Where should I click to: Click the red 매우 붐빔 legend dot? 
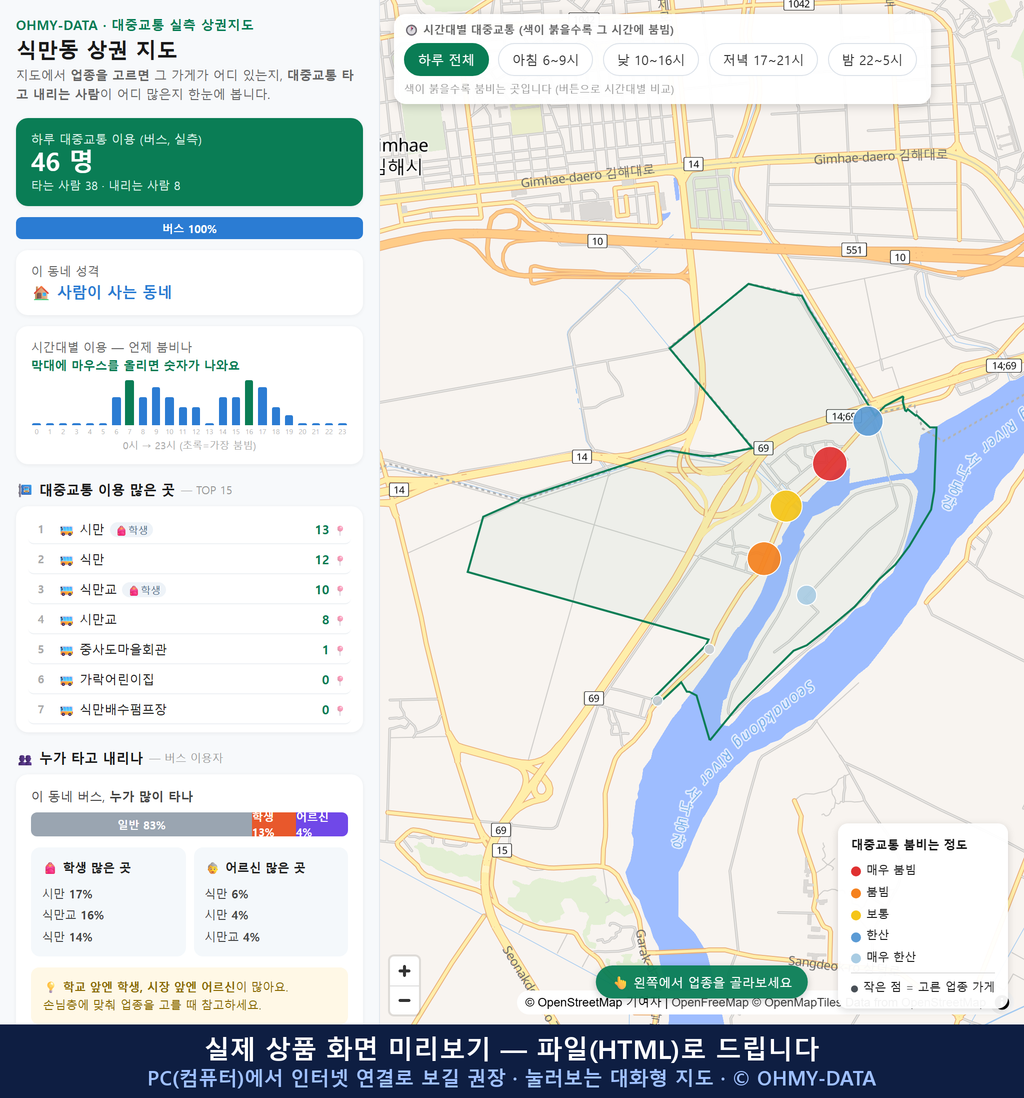[x=856, y=871]
